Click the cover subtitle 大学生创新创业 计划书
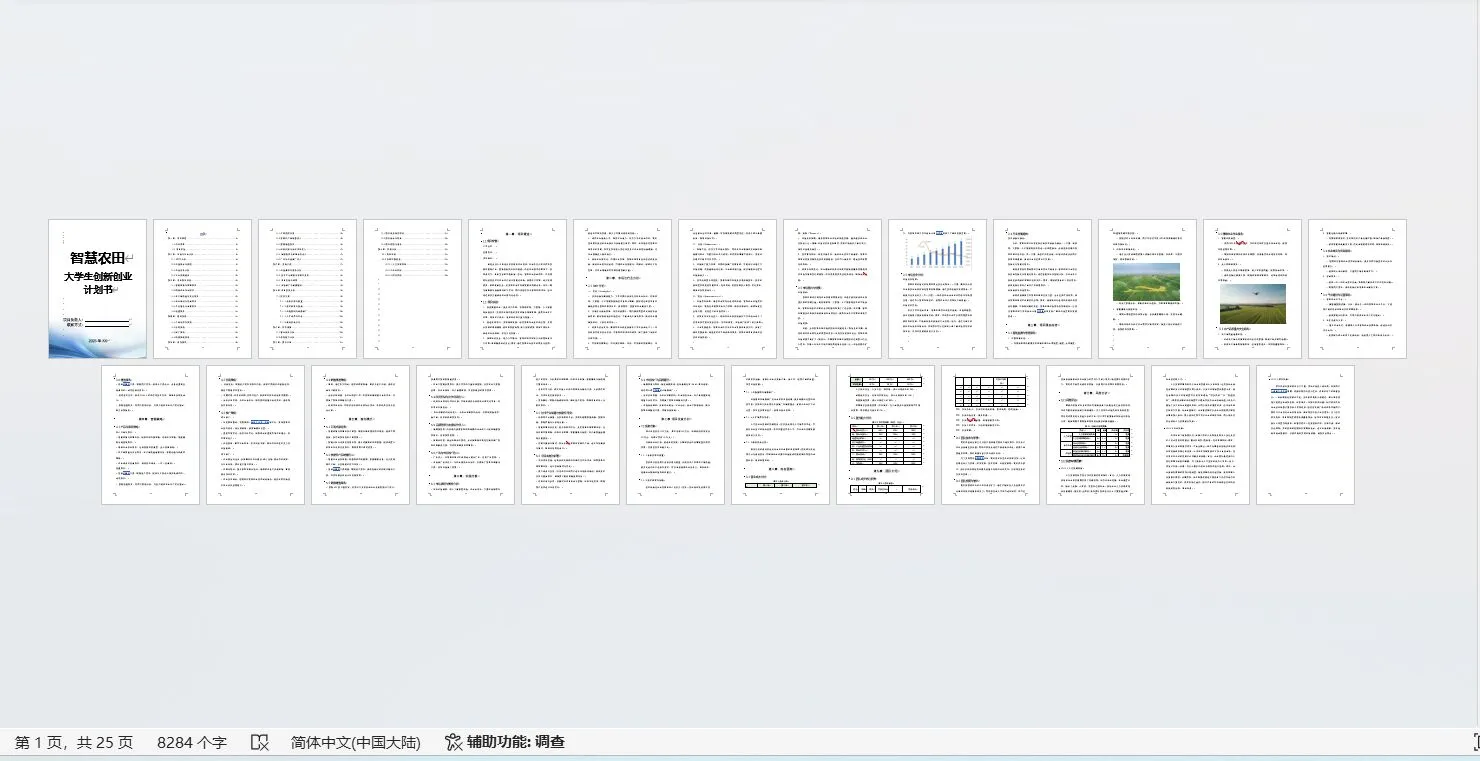 point(98,283)
